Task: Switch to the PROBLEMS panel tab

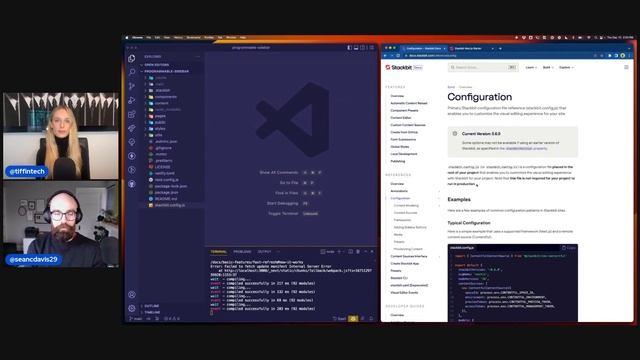Action: [242, 252]
